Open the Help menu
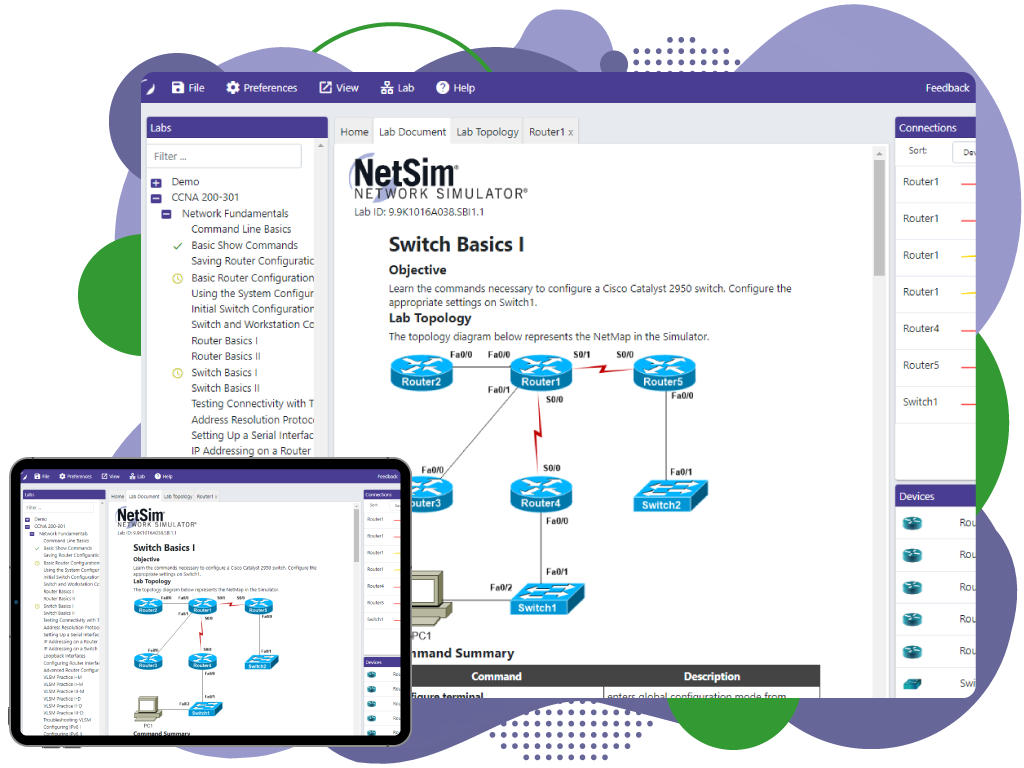 pyautogui.click(x=455, y=88)
